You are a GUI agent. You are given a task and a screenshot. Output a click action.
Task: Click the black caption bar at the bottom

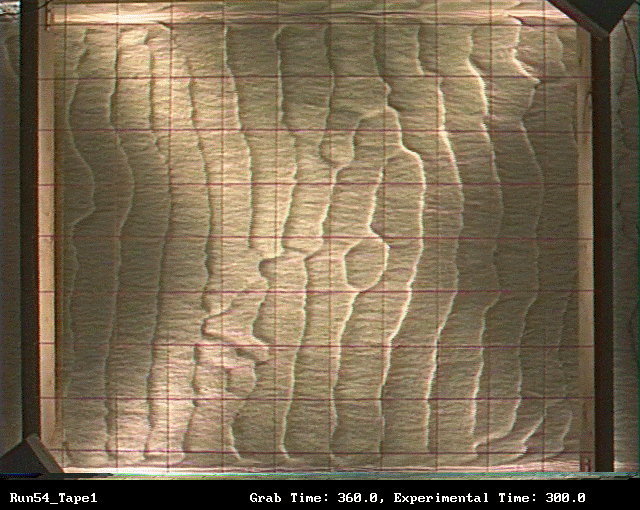(320, 497)
